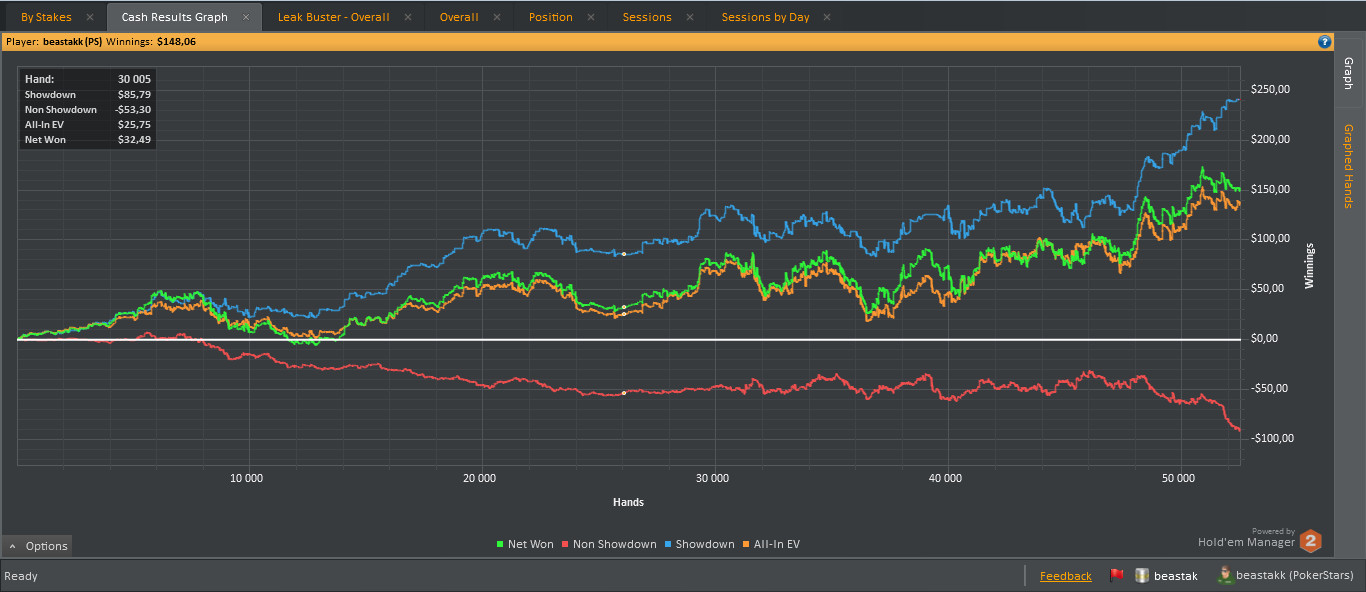1366x592 pixels.
Task: Click the Net Won value $32,49
Action: coord(134,140)
